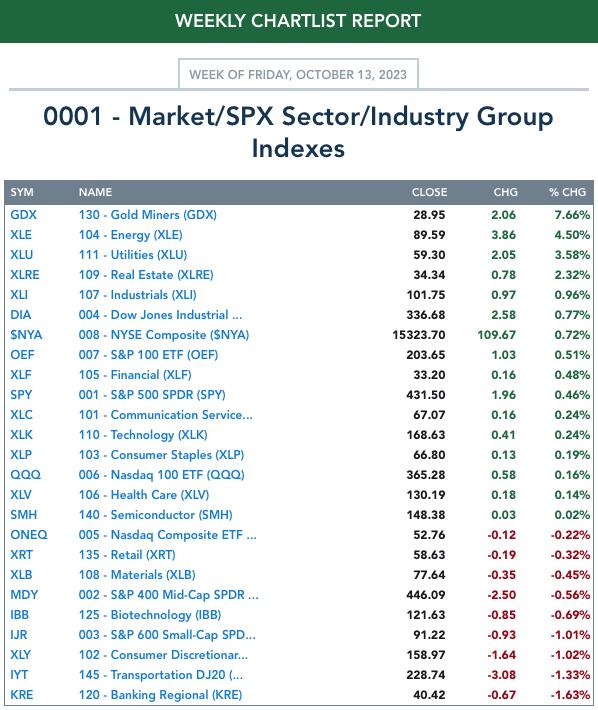Click the XLE symbol link
Screen dimensions: 598x710
[x=21, y=235]
